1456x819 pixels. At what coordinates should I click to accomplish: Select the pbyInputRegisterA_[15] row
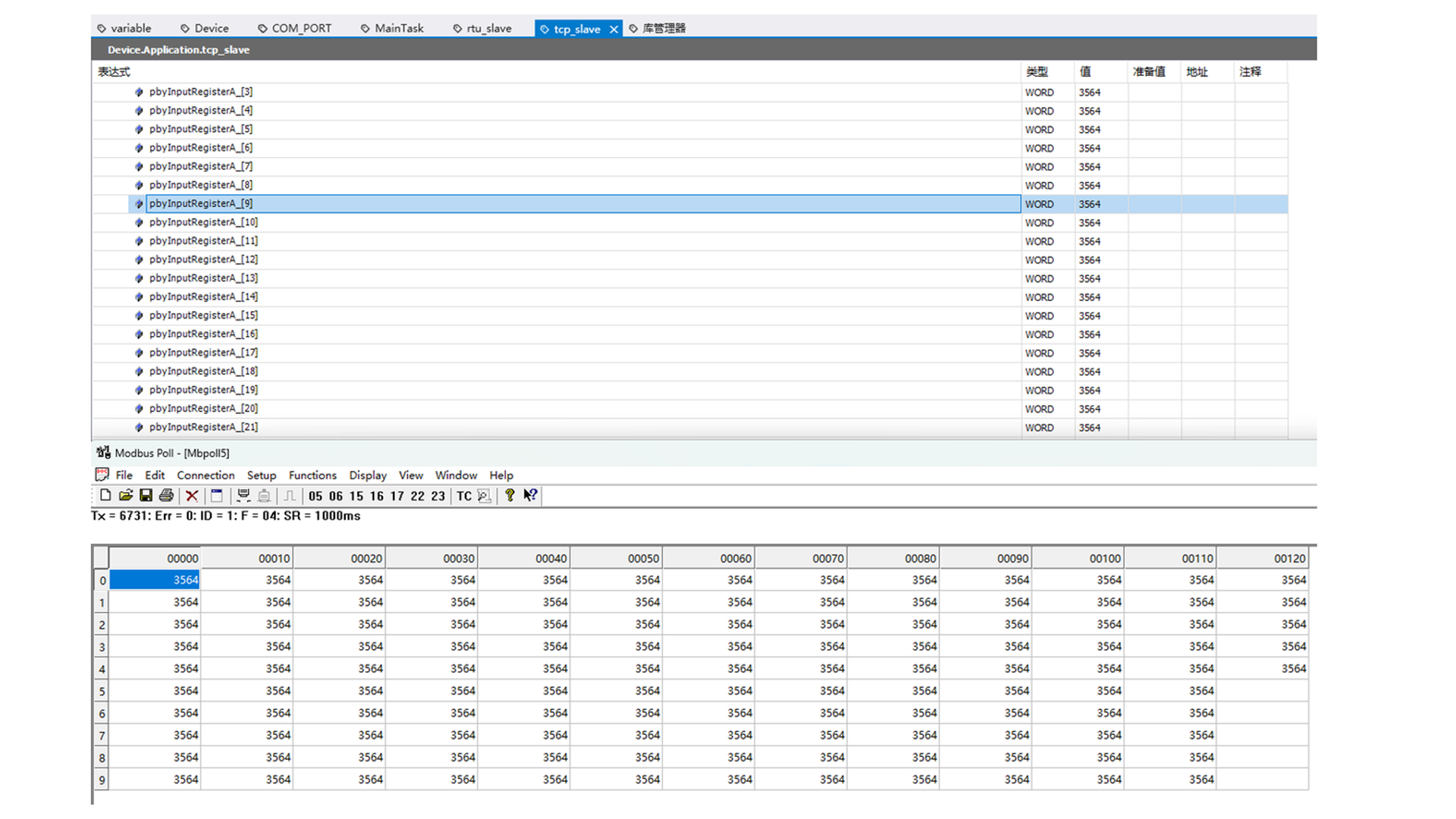[203, 315]
